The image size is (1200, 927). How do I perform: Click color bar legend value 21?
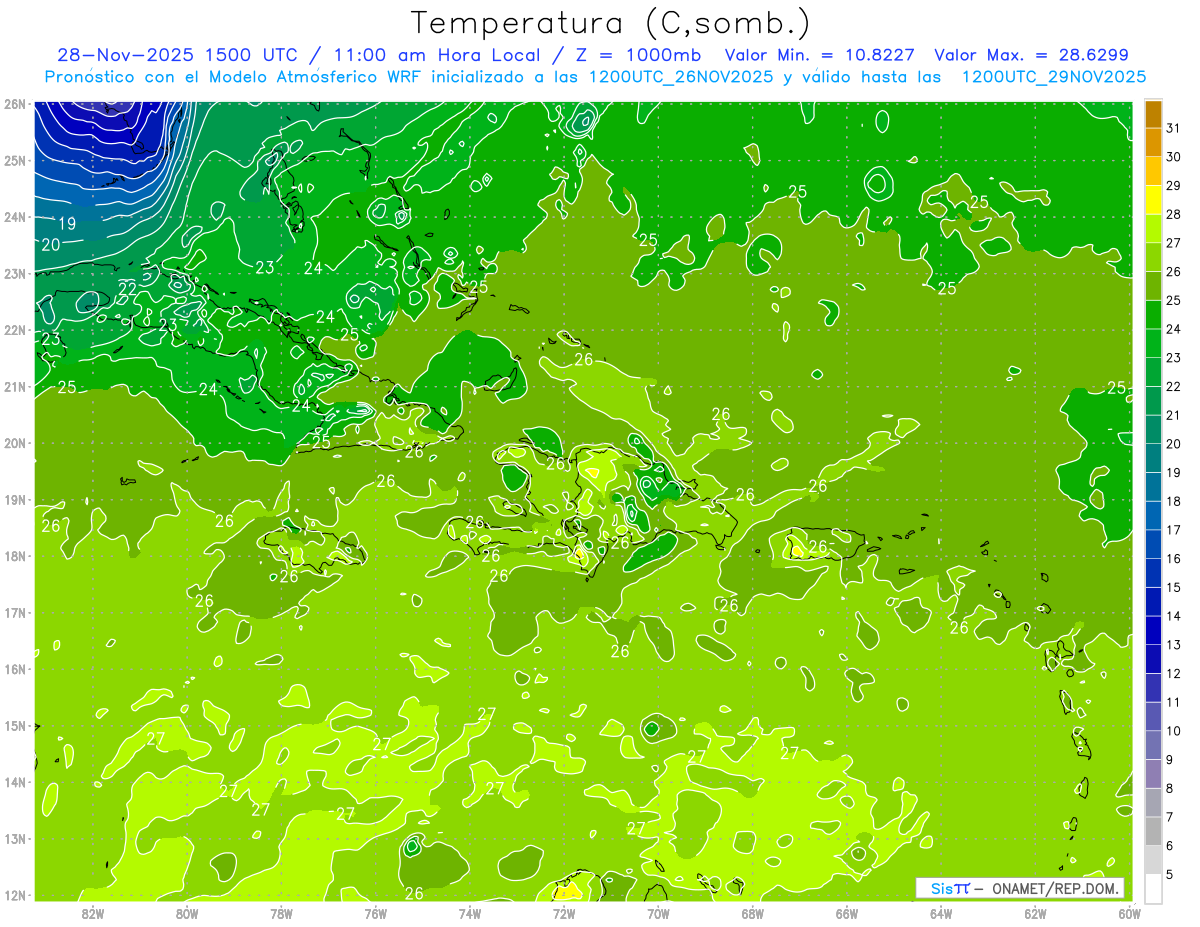click(x=1174, y=415)
